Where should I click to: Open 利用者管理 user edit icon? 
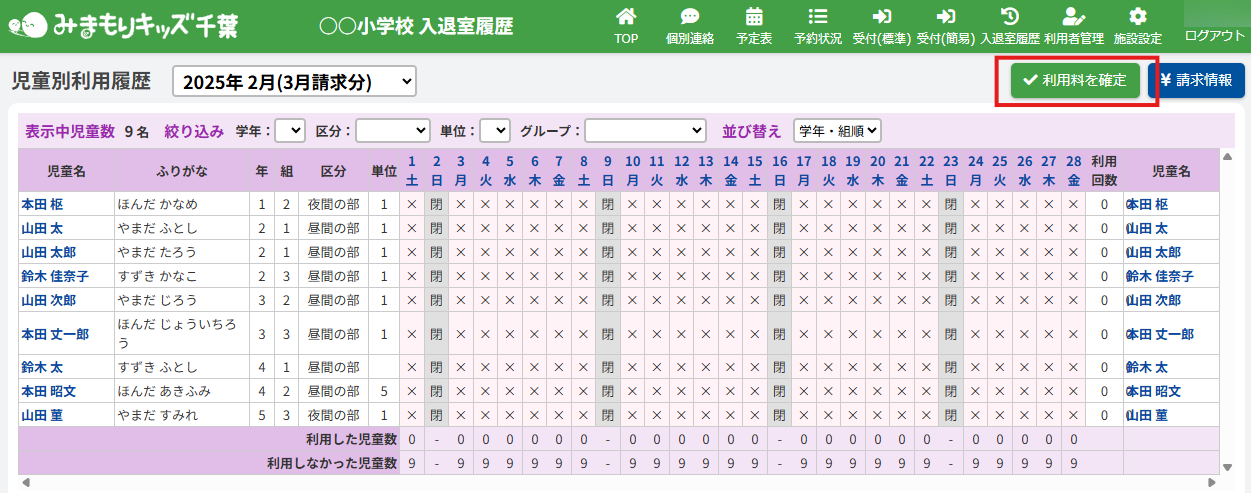coord(1073,17)
